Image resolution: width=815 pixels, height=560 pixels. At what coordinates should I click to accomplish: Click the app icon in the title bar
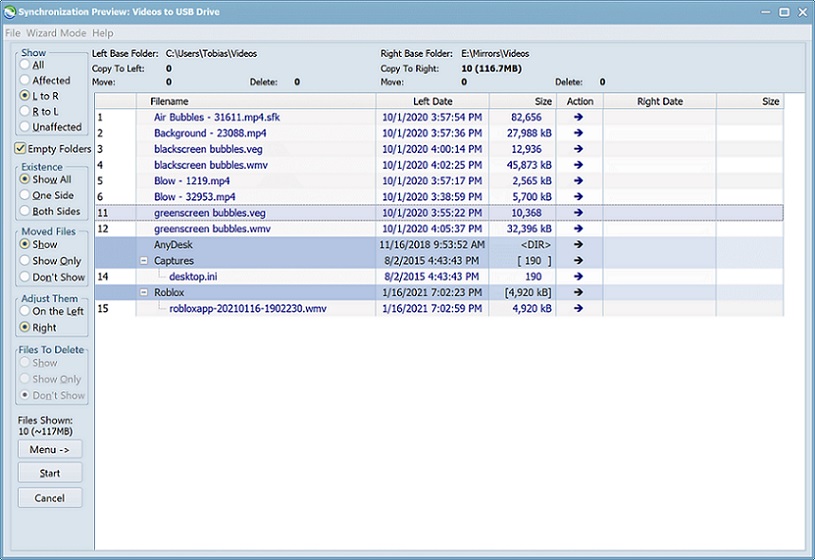coord(9,11)
